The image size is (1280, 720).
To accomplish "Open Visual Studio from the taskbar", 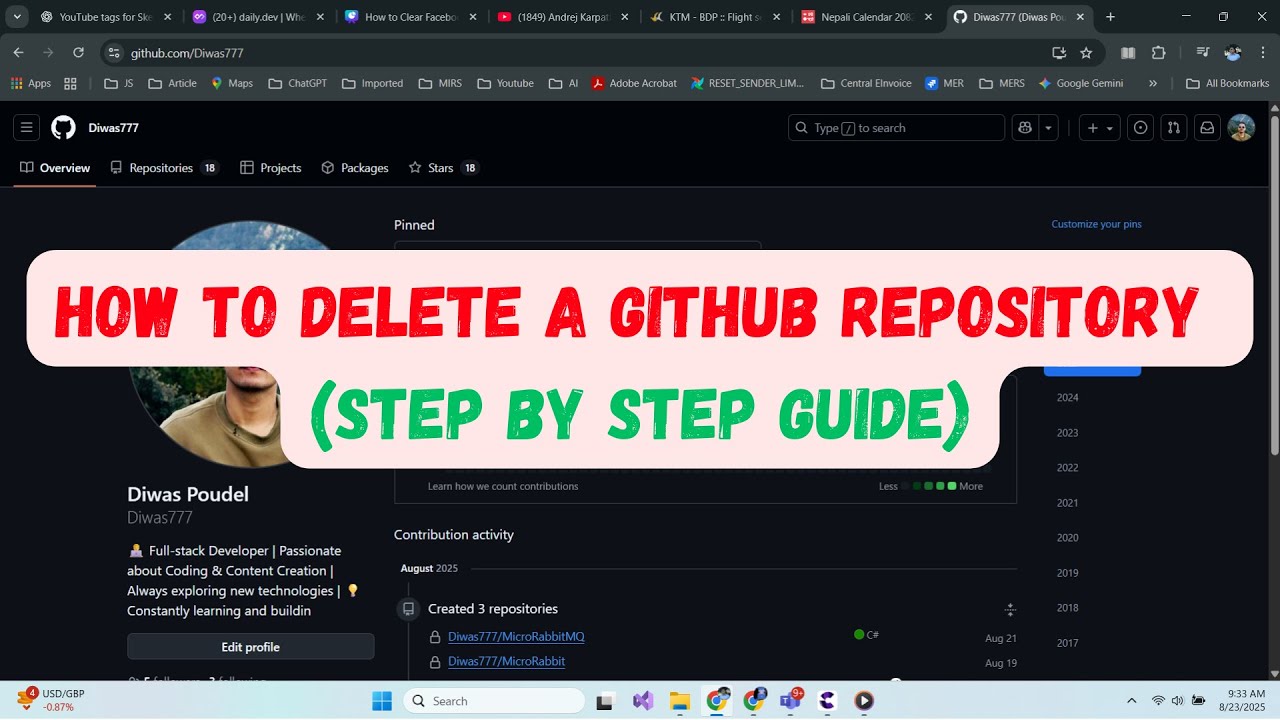I will 643,701.
